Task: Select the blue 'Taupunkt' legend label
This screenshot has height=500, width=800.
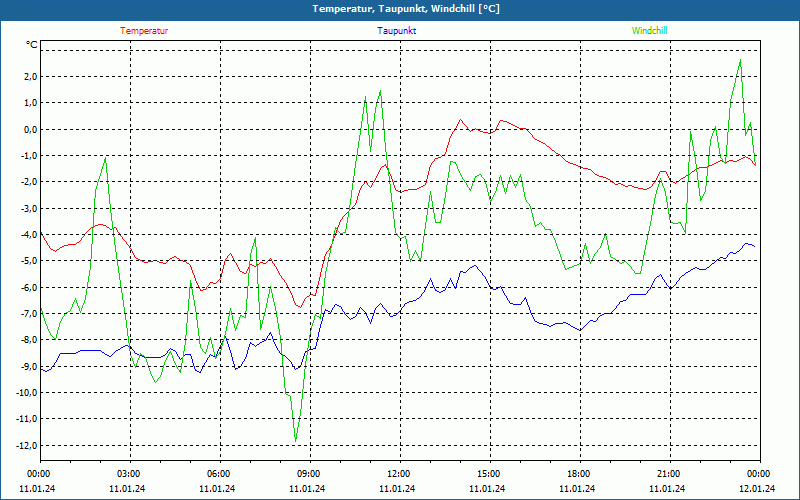Action: pos(396,31)
